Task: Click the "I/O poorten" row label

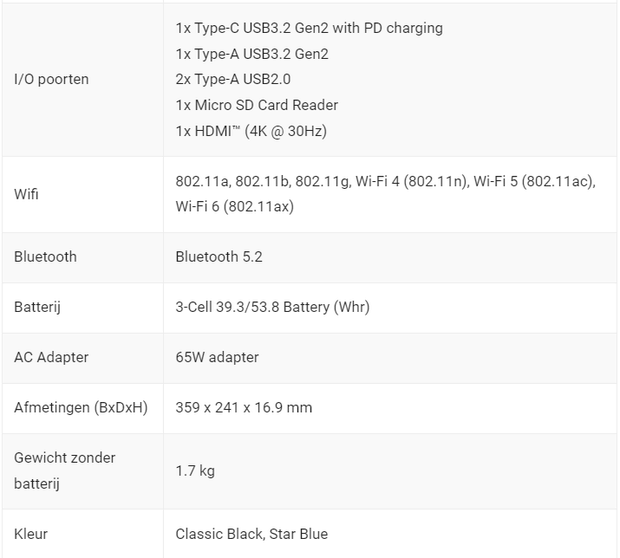Action: click(51, 79)
